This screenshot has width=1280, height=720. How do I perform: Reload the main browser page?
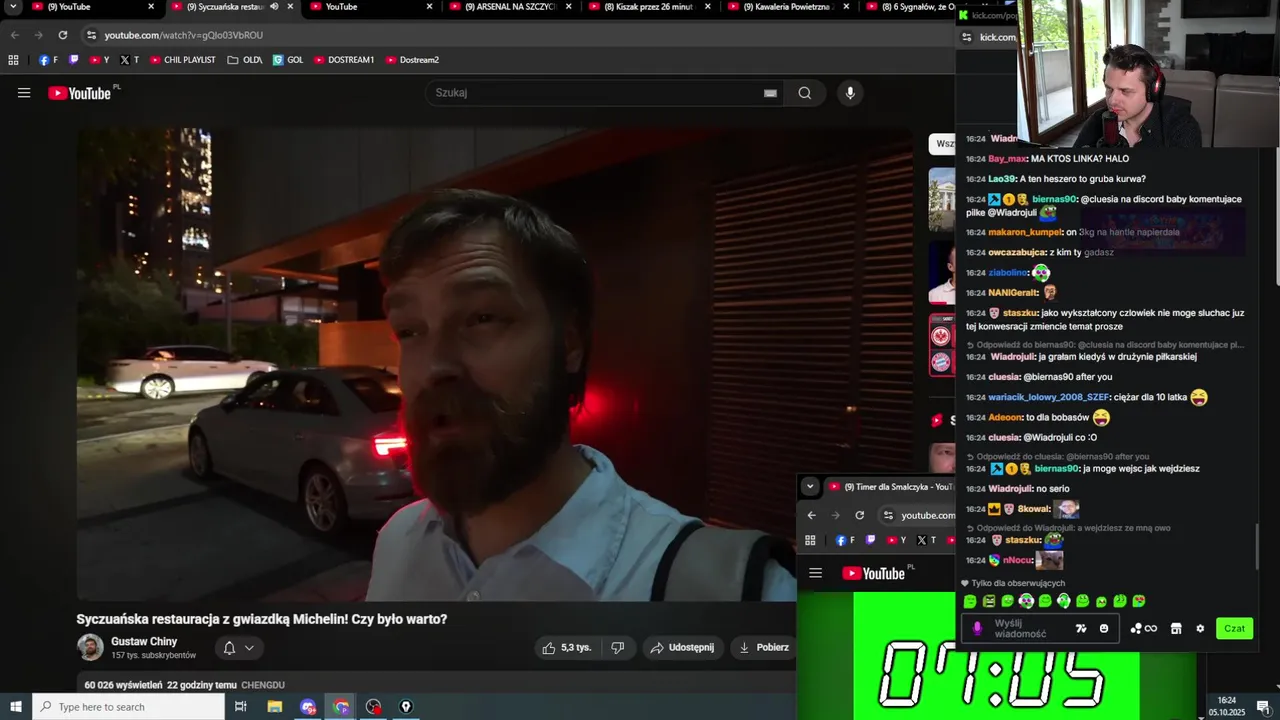tap(62, 35)
